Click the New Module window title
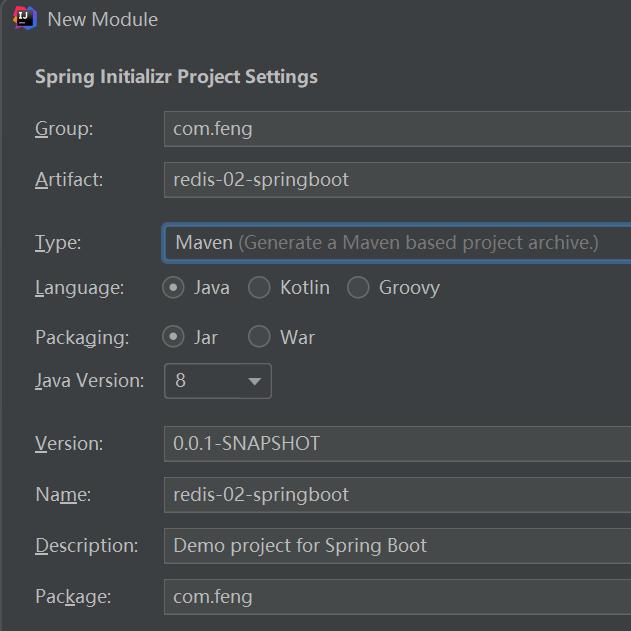 (102, 19)
